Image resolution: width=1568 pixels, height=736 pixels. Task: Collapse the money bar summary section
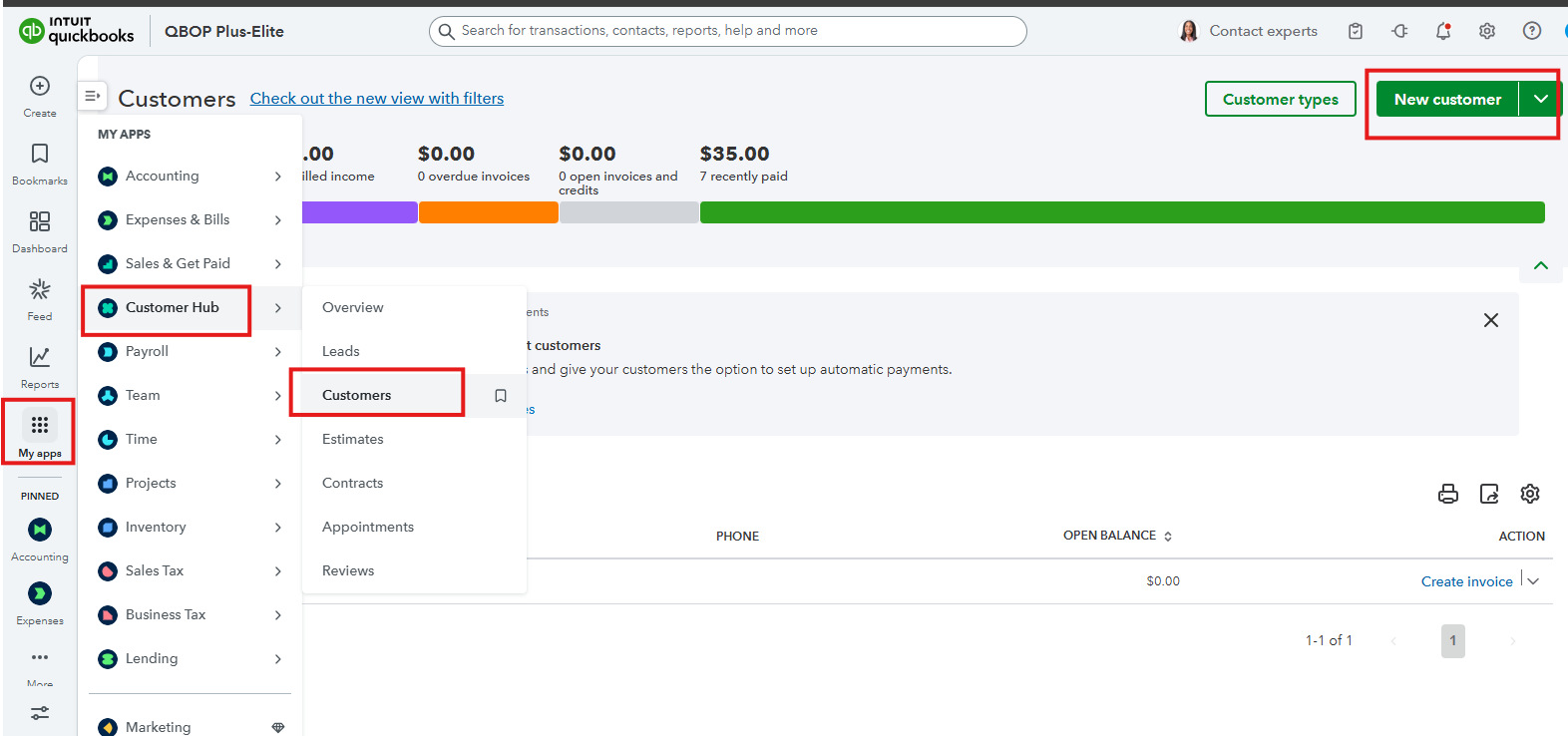tap(1540, 265)
